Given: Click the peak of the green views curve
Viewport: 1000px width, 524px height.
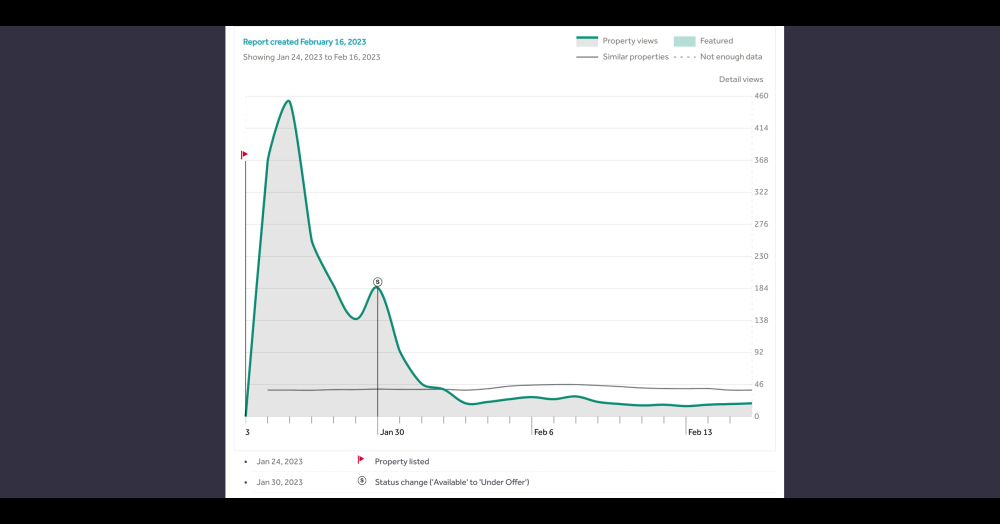Looking at the screenshot, I should [288, 101].
